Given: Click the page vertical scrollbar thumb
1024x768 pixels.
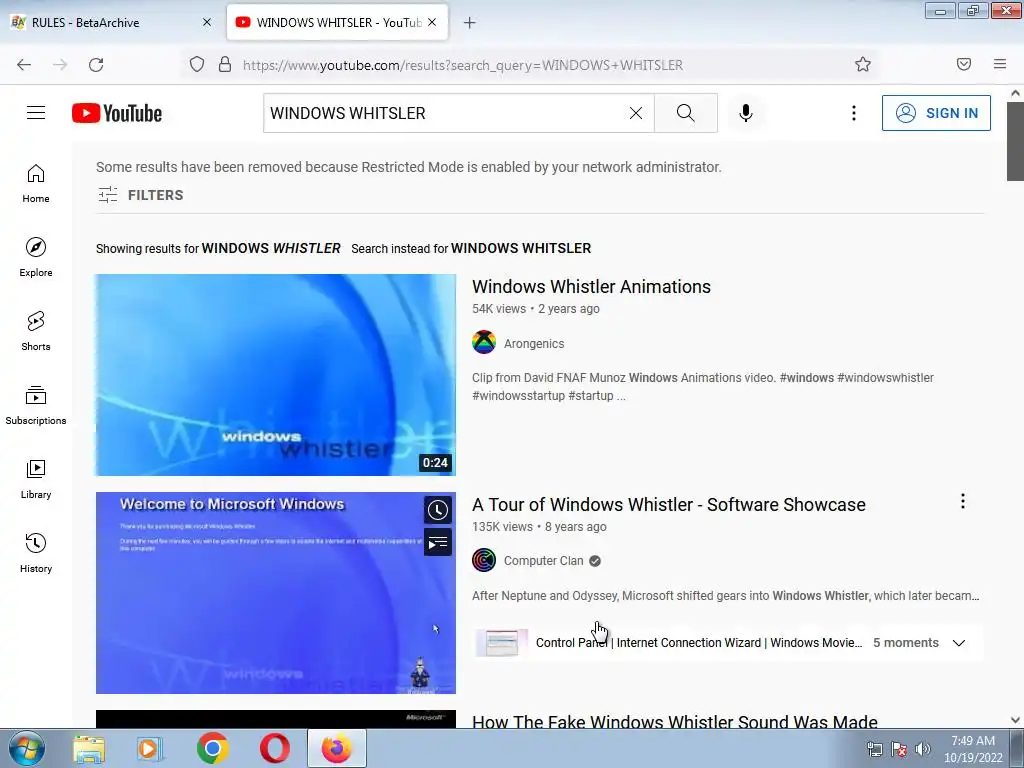Looking at the screenshot, I should [1015, 141].
